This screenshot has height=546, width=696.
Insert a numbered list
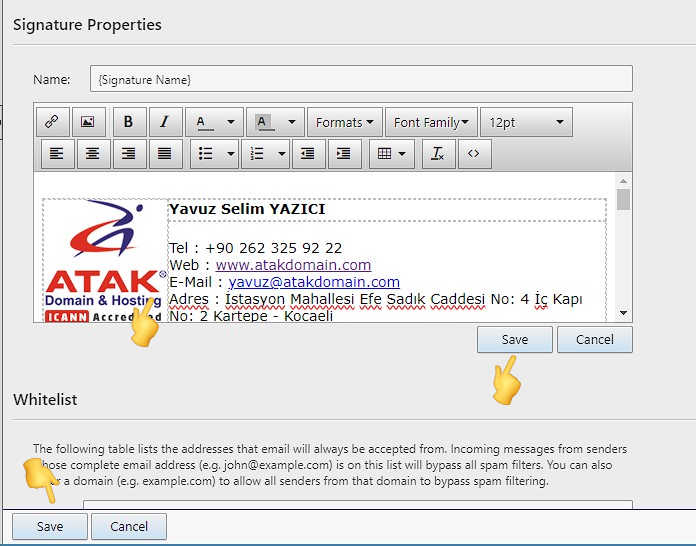click(258, 154)
